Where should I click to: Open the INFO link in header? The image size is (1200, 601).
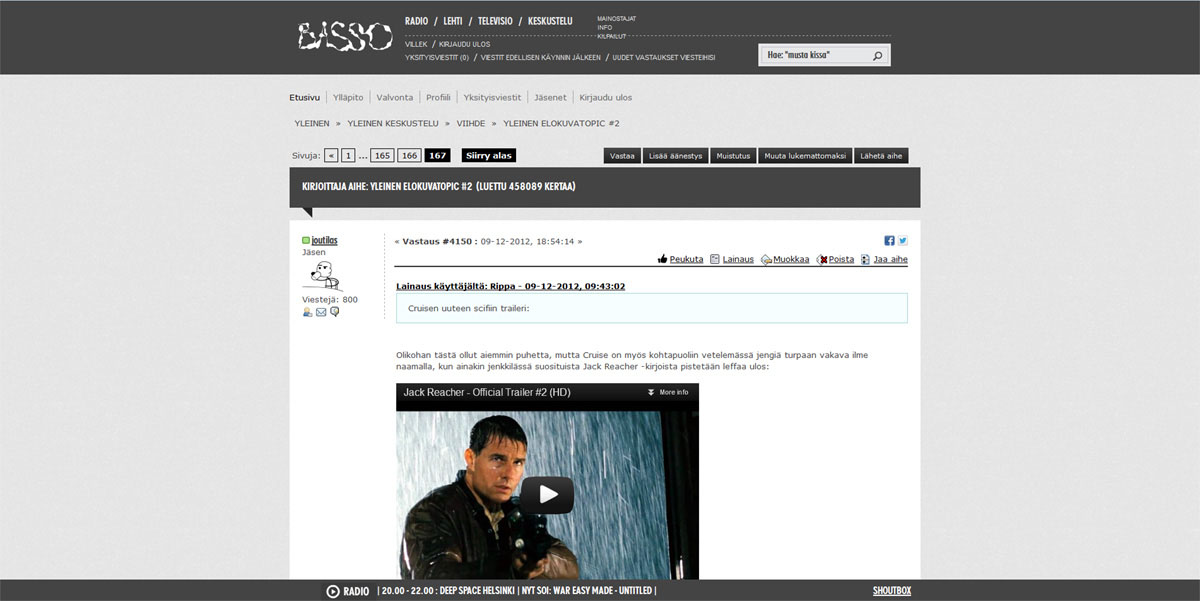click(x=604, y=27)
